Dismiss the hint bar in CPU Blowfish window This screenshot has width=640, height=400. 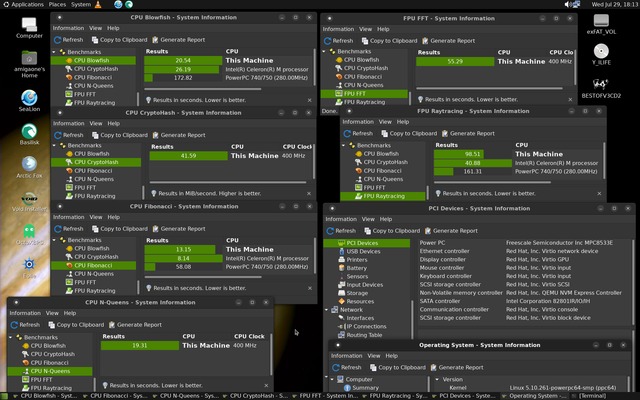309,100
